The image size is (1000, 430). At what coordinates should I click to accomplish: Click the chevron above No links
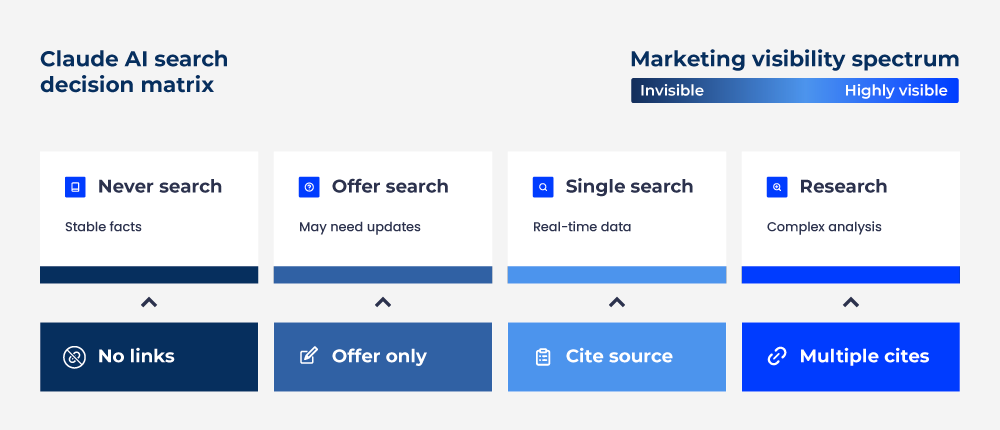[149, 302]
